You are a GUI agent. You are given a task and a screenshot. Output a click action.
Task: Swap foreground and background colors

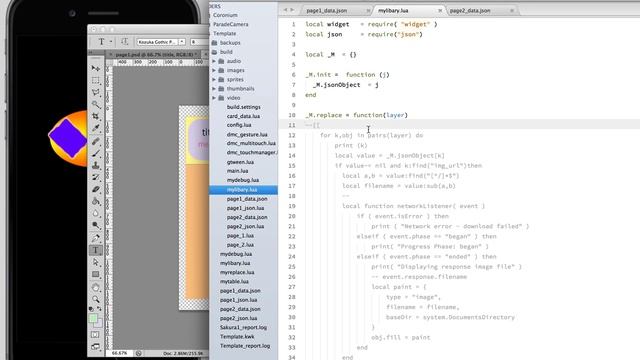[x=99, y=309]
